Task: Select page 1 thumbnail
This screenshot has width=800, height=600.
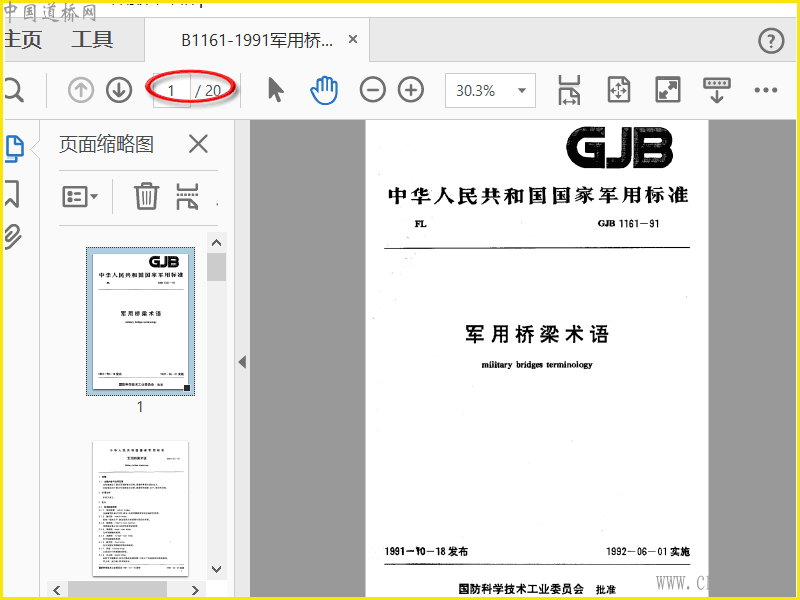Action: (140, 321)
